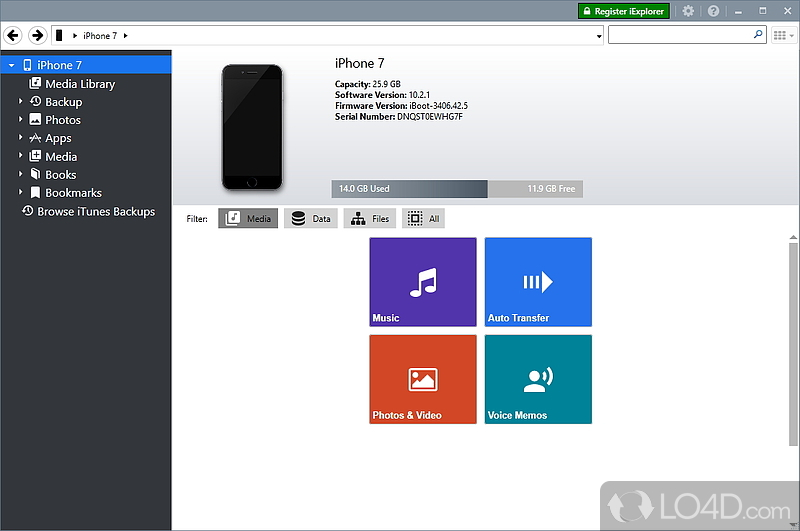The height and width of the screenshot is (531, 800).
Task: Toggle the Files filter
Action: coord(370,218)
